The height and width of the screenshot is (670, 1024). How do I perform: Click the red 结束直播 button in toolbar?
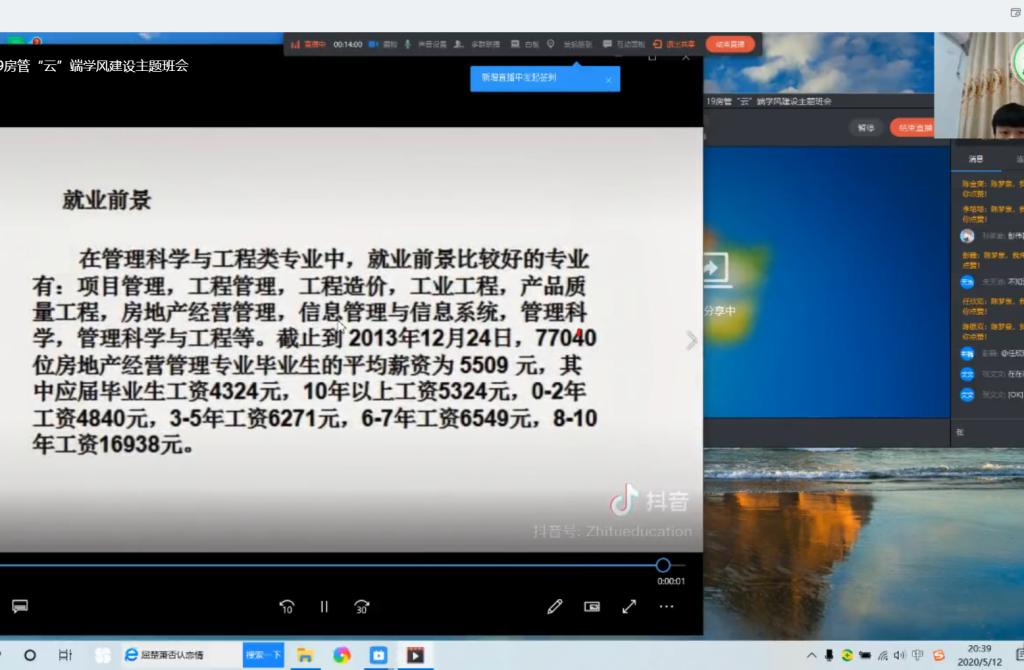click(x=730, y=44)
